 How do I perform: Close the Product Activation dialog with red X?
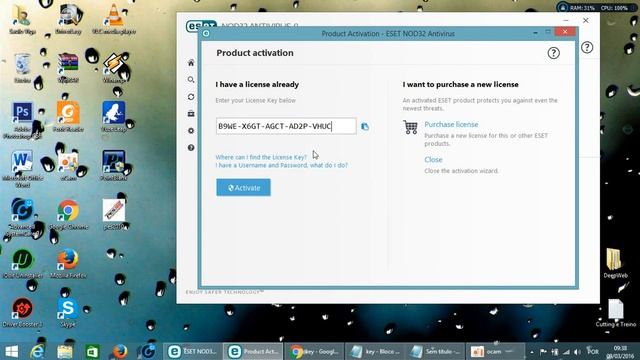(x=565, y=32)
